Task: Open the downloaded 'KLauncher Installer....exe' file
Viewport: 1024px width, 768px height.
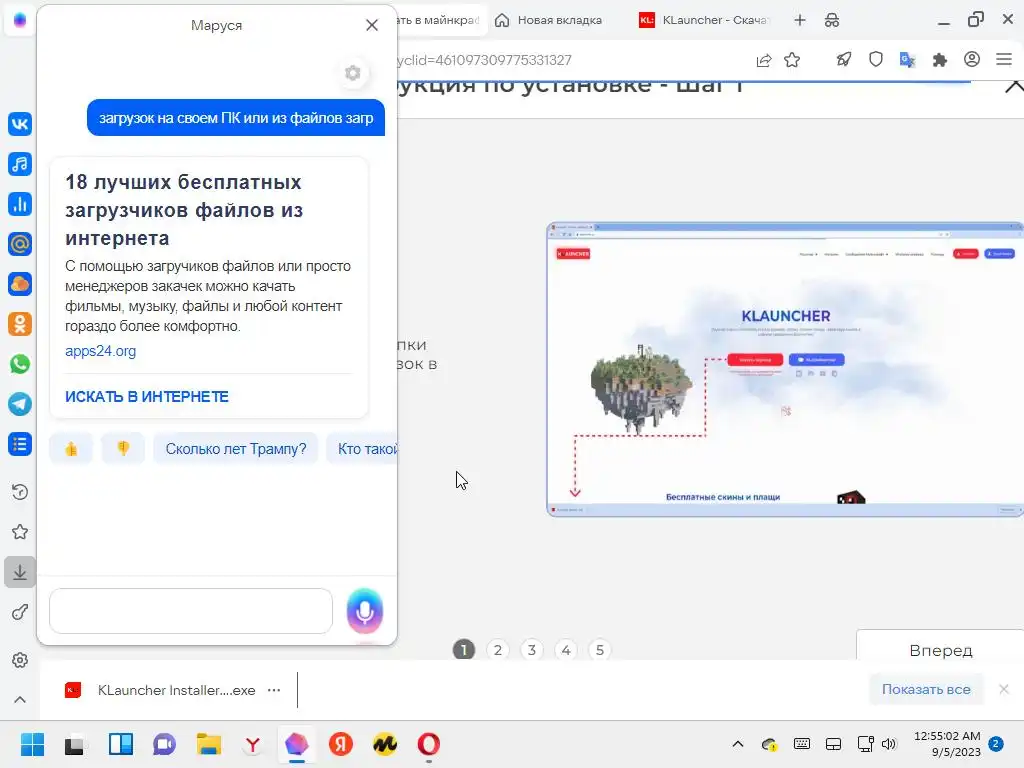Action: (x=161, y=690)
